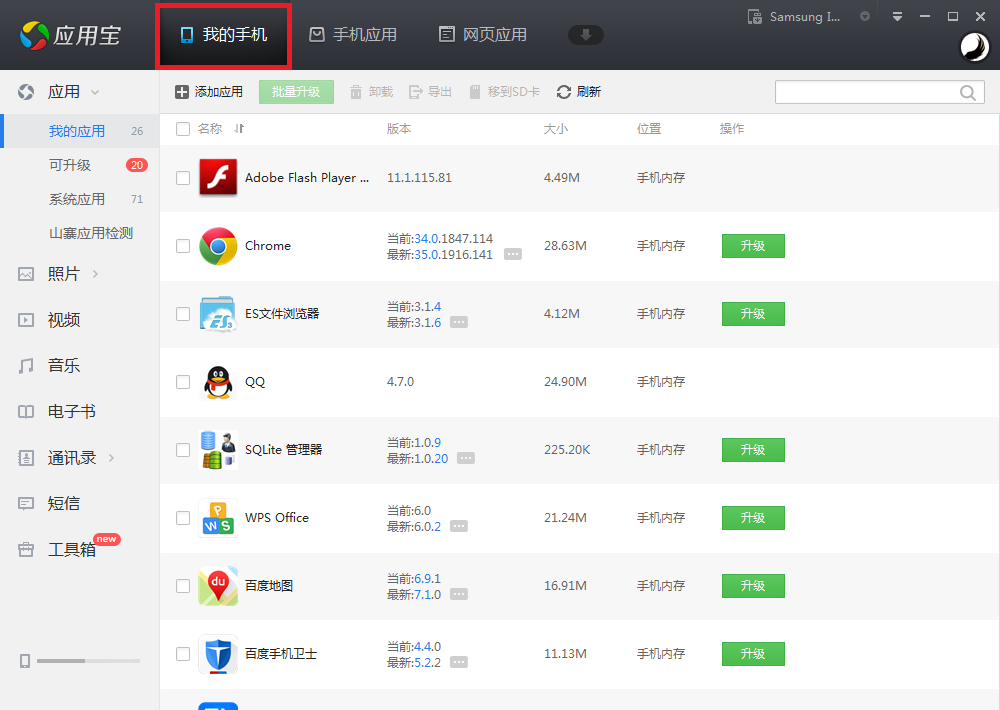Show Chrome update details via ellipsis icon
This screenshot has height=710, width=1000.
tap(513, 255)
